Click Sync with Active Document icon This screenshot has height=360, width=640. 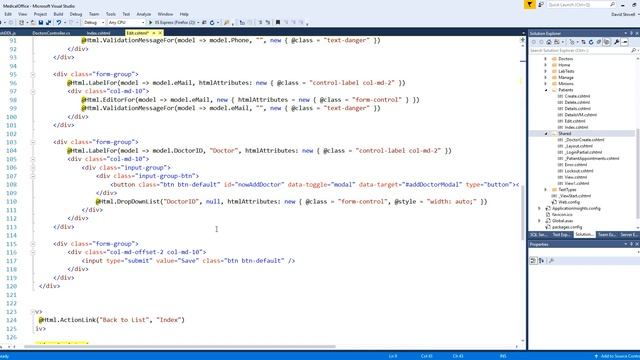pos(583,42)
